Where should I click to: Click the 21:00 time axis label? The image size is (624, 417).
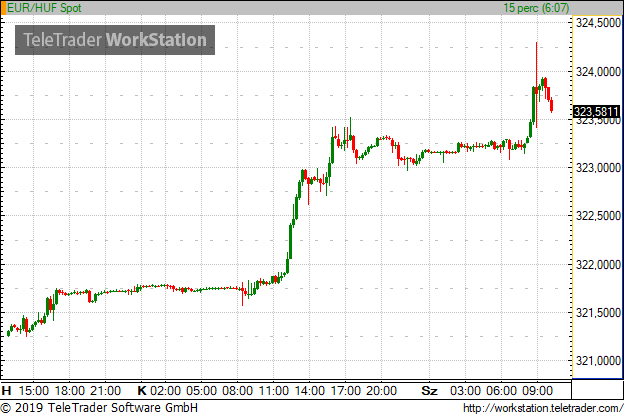coord(105,390)
